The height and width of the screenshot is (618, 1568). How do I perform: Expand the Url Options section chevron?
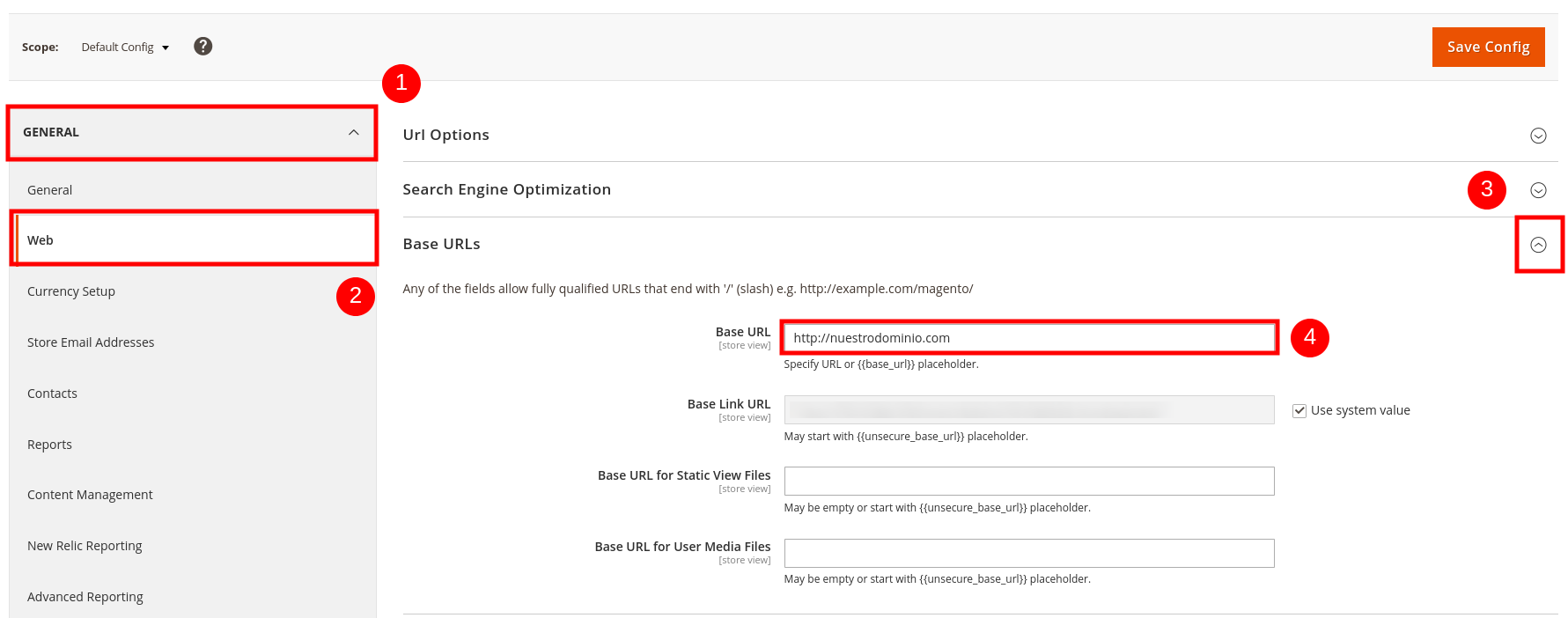coord(1538,136)
